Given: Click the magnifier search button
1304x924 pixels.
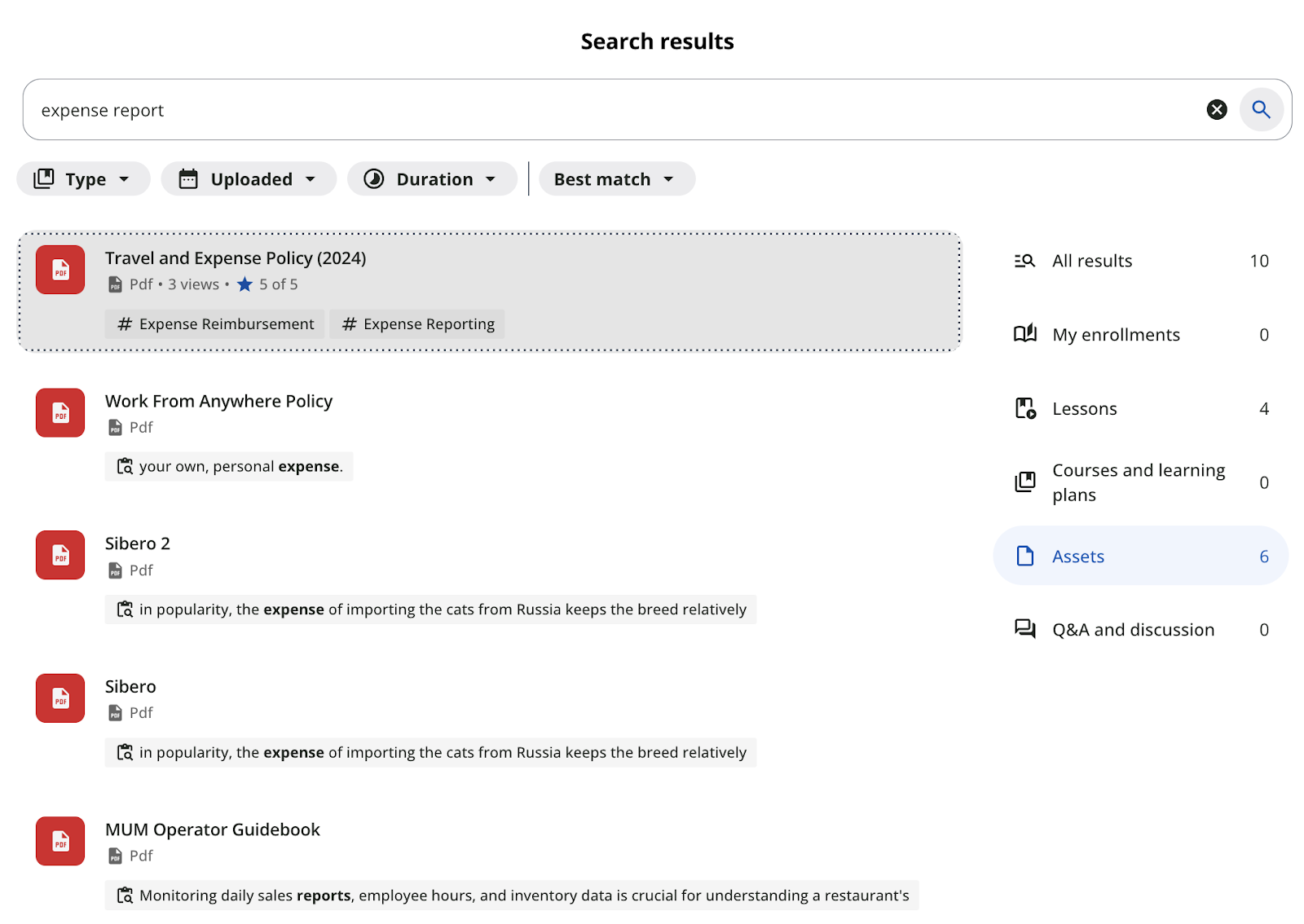Looking at the screenshot, I should pyautogui.click(x=1261, y=109).
